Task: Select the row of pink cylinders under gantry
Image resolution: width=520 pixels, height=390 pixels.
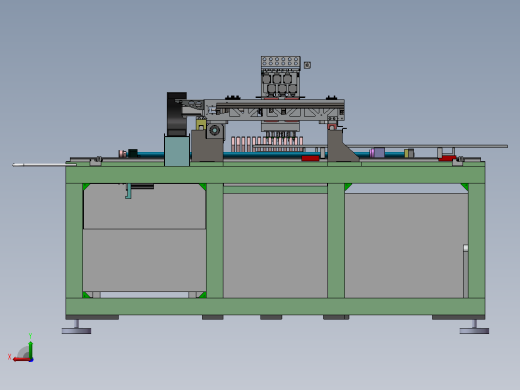Action: (x=267, y=144)
